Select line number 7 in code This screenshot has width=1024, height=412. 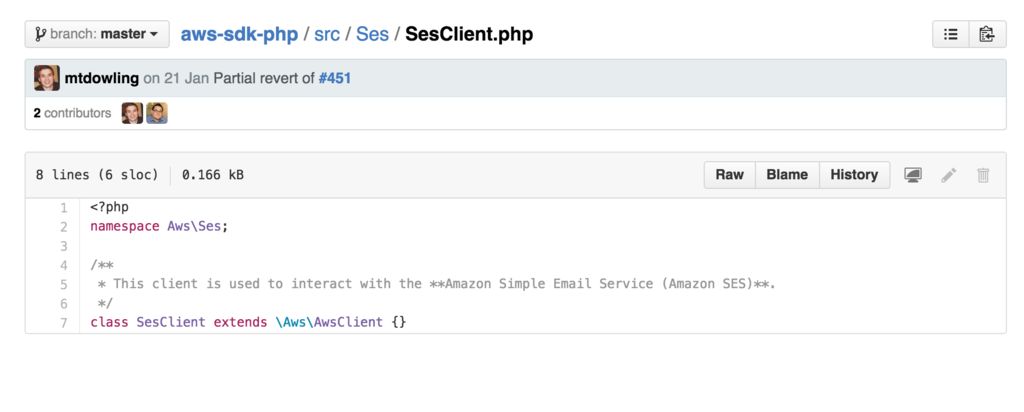63,322
